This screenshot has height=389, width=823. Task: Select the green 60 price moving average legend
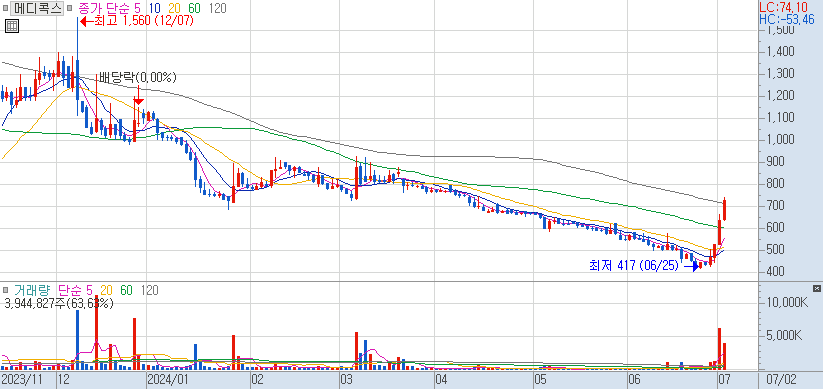(x=195, y=8)
